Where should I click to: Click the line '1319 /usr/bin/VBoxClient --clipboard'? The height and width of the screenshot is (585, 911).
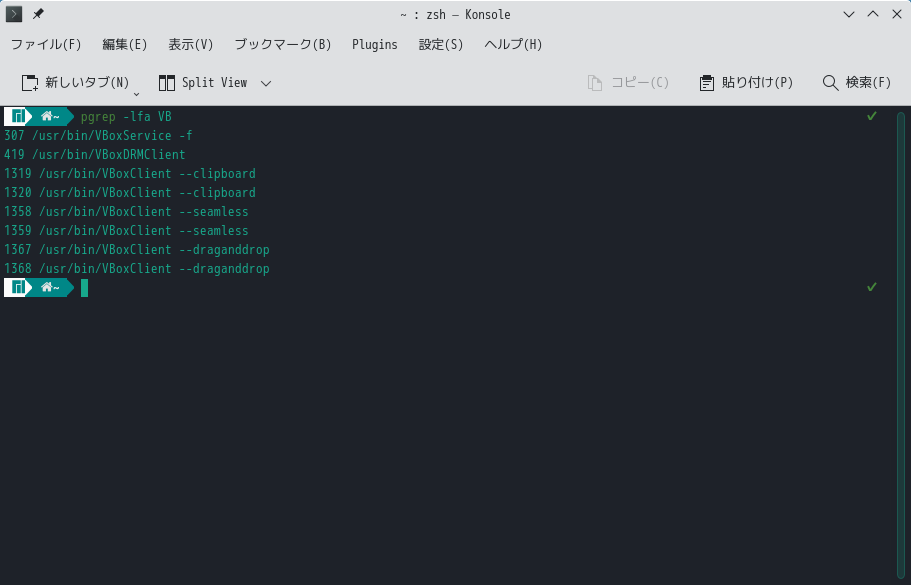(x=130, y=174)
